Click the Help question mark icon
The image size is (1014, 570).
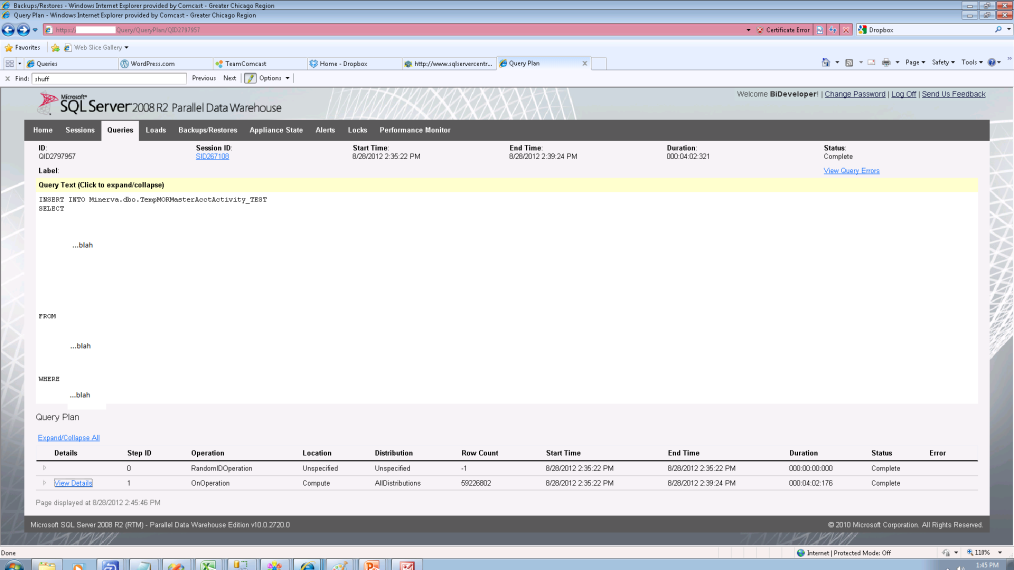point(992,63)
